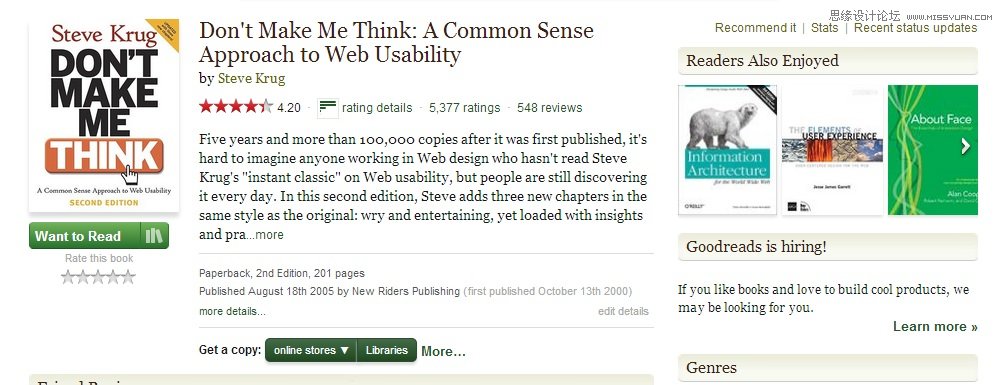
Task: Open author Steve Krug's page
Action: [x=251, y=79]
